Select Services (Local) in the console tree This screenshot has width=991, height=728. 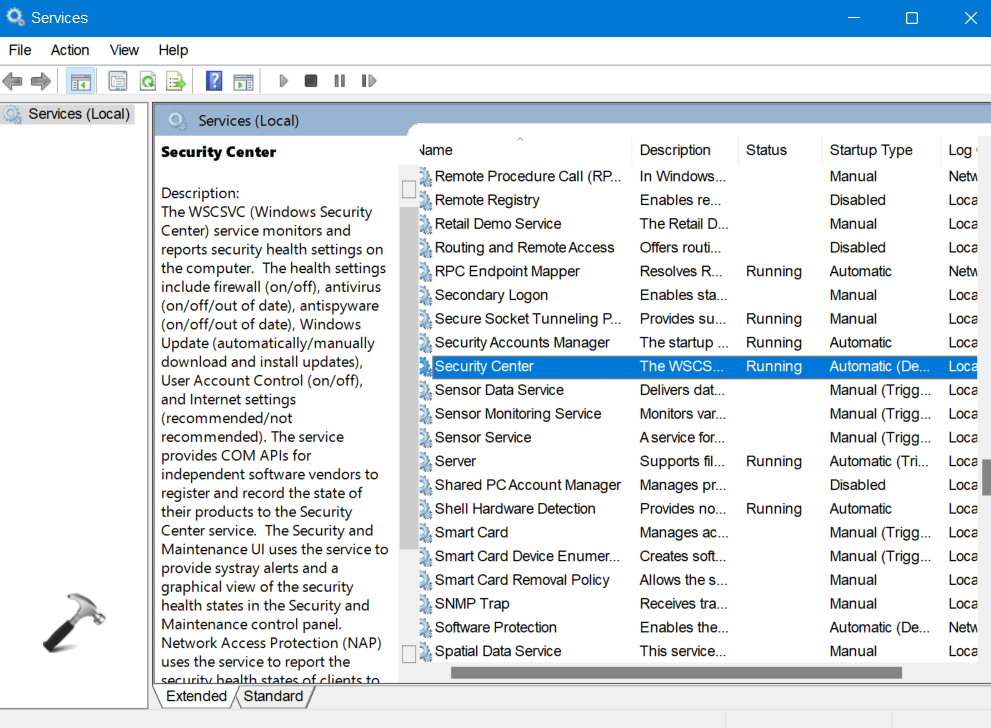pos(79,114)
